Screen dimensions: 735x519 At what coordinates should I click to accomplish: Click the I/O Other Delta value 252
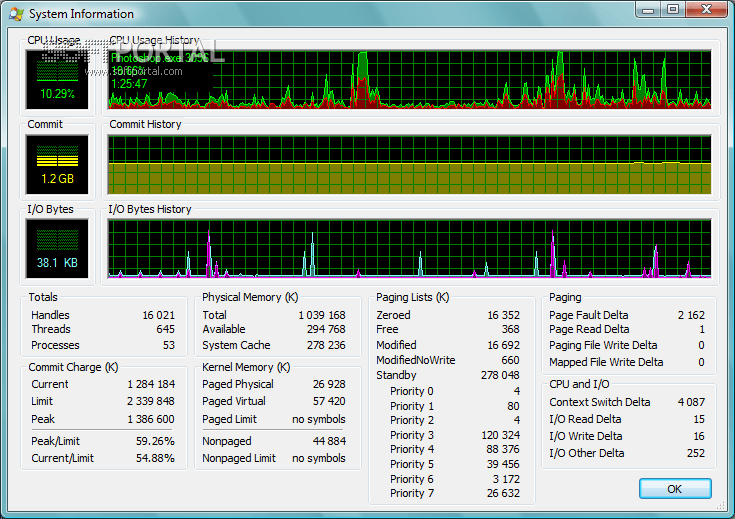tap(696, 453)
